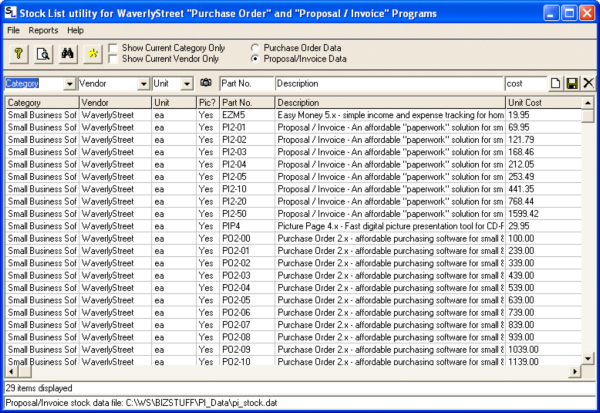600x413 pixels.
Task: Save the record with floppy disk icon
Action: pos(573,83)
